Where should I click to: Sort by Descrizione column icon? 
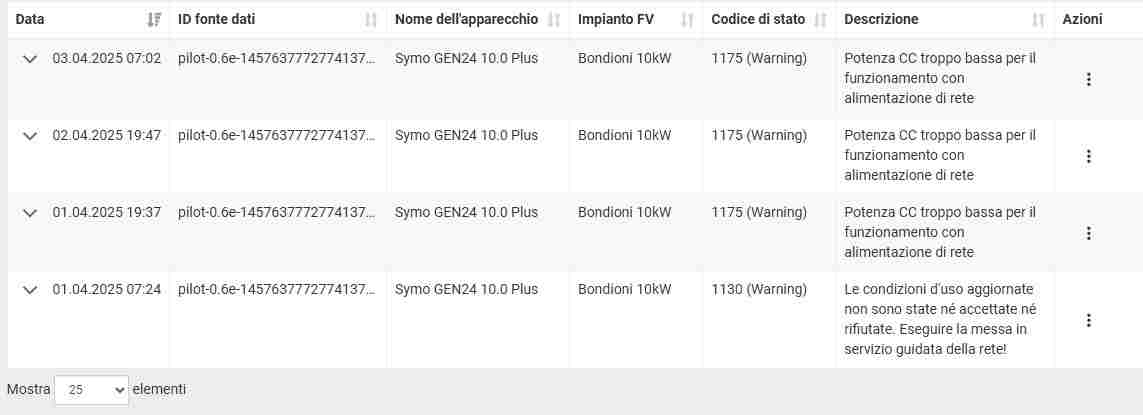click(x=1039, y=20)
